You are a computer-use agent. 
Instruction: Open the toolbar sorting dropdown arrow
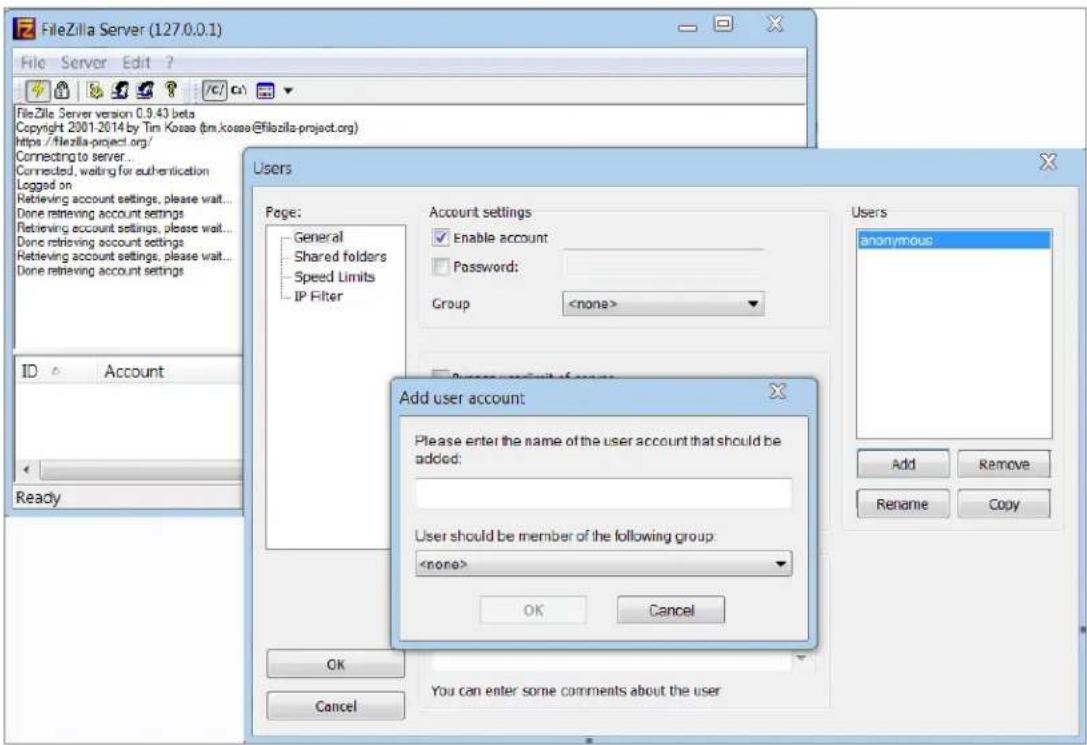(x=288, y=91)
